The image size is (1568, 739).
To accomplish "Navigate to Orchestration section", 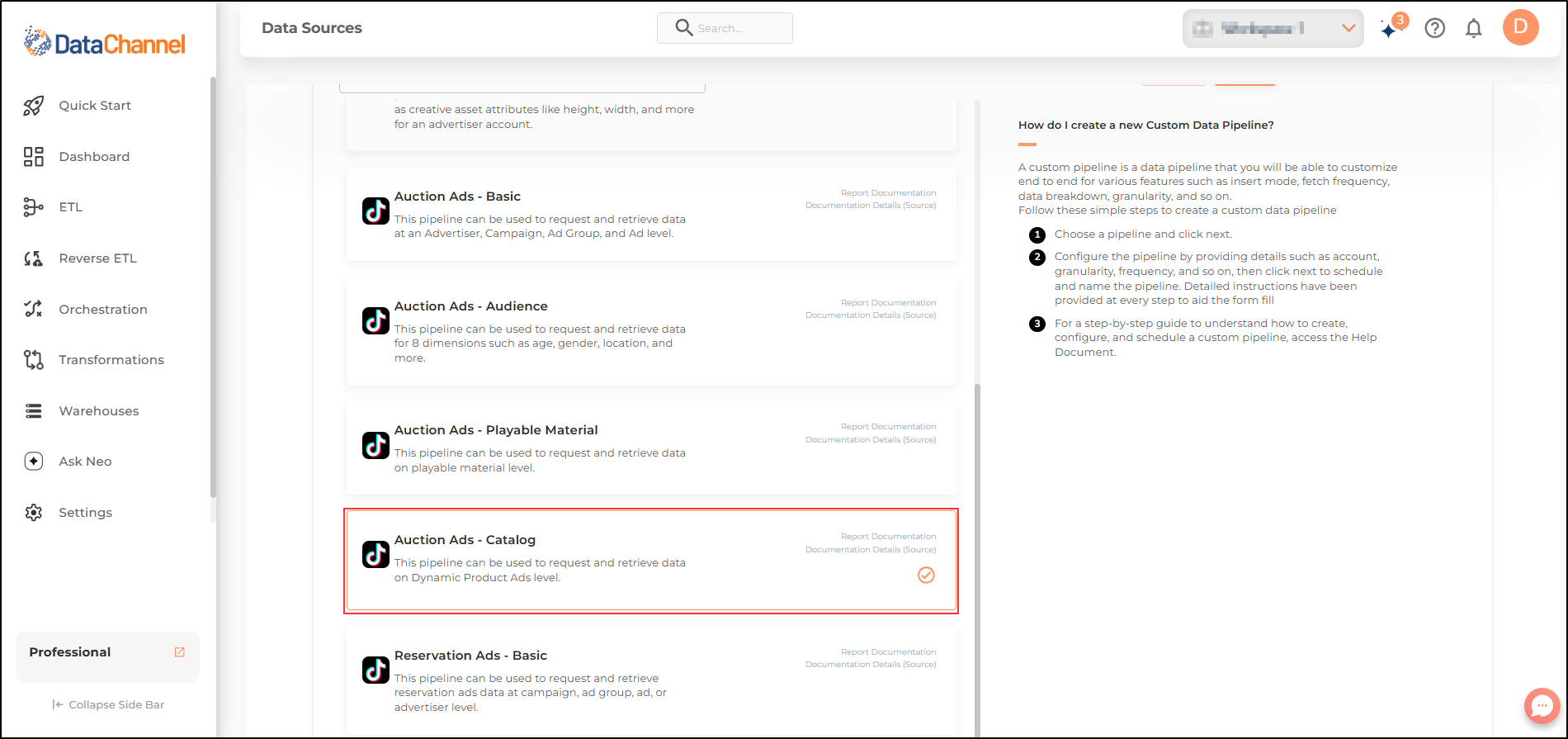I will coord(103,310).
